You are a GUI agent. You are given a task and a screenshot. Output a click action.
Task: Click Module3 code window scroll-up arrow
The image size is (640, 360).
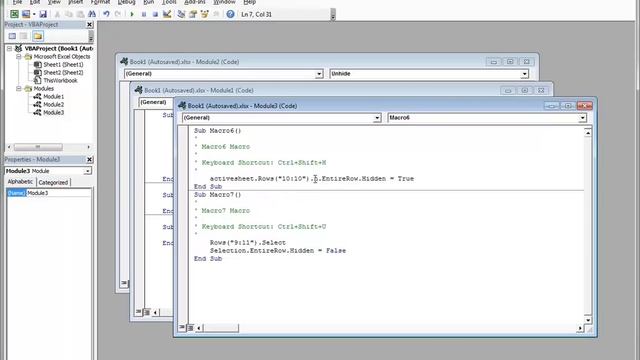tap(588, 133)
